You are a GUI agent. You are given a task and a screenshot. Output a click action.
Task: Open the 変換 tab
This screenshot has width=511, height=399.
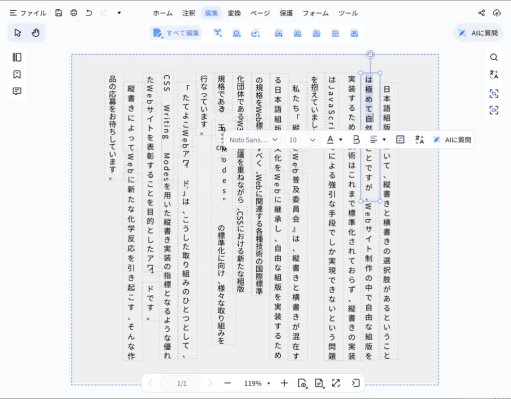click(x=234, y=13)
